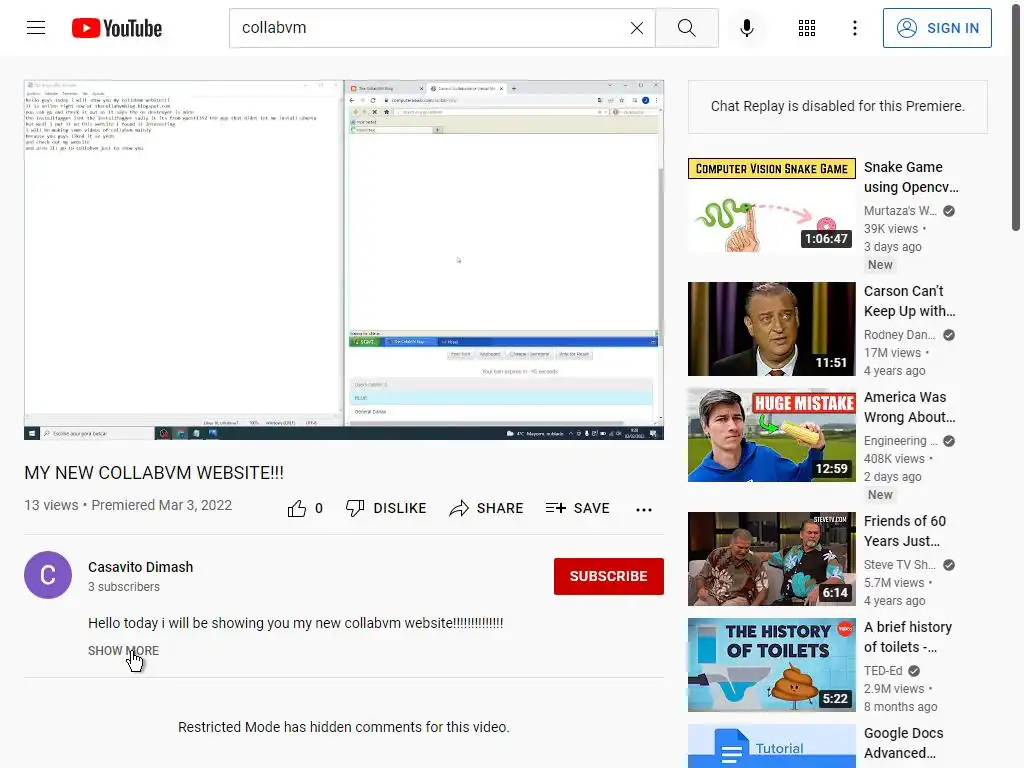
Task: Open Google Docs Tutorial thumbnail
Action: [771, 746]
